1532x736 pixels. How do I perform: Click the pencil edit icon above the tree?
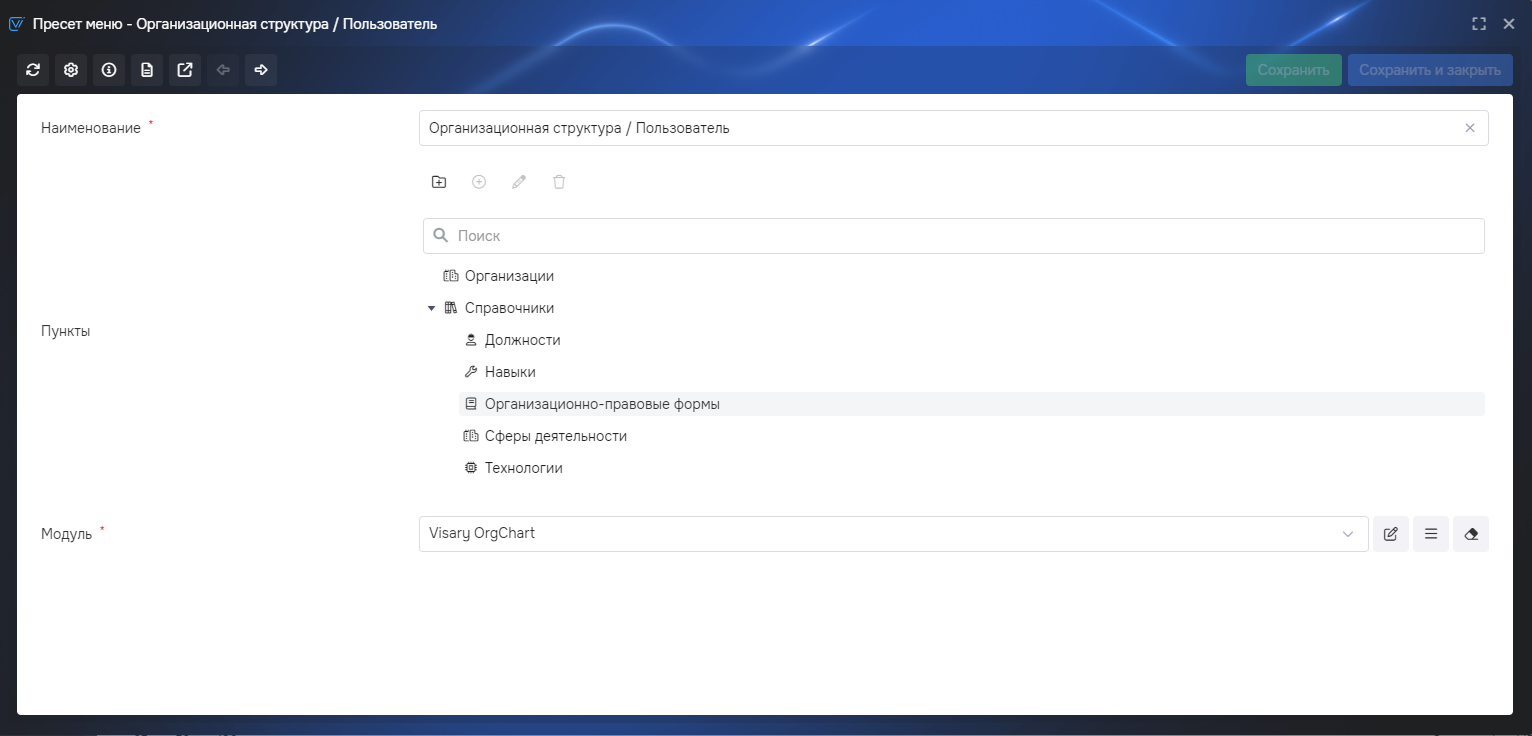click(x=519, y=182)
